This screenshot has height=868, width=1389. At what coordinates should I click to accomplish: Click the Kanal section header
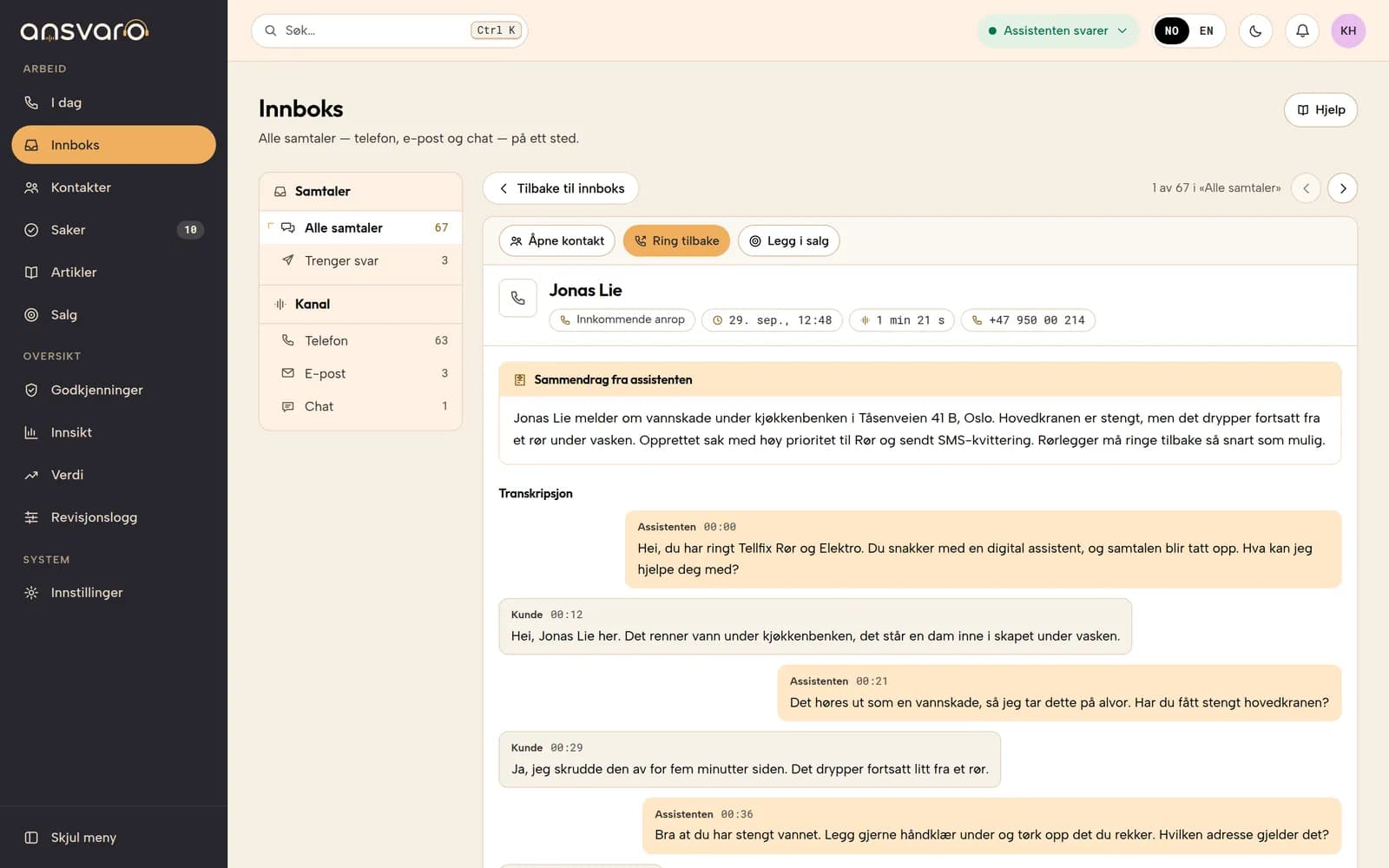360,304
